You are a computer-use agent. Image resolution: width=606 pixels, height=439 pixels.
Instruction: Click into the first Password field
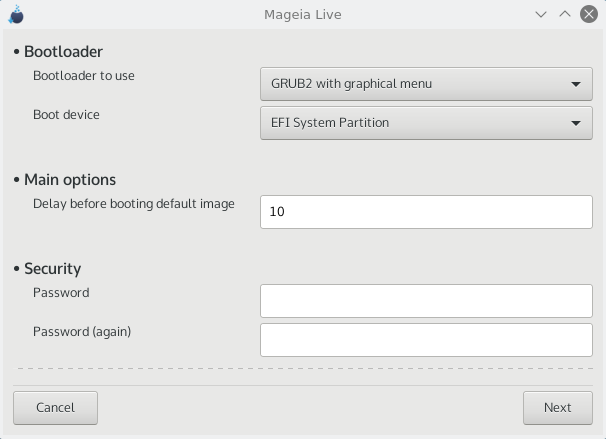point(426,300)
